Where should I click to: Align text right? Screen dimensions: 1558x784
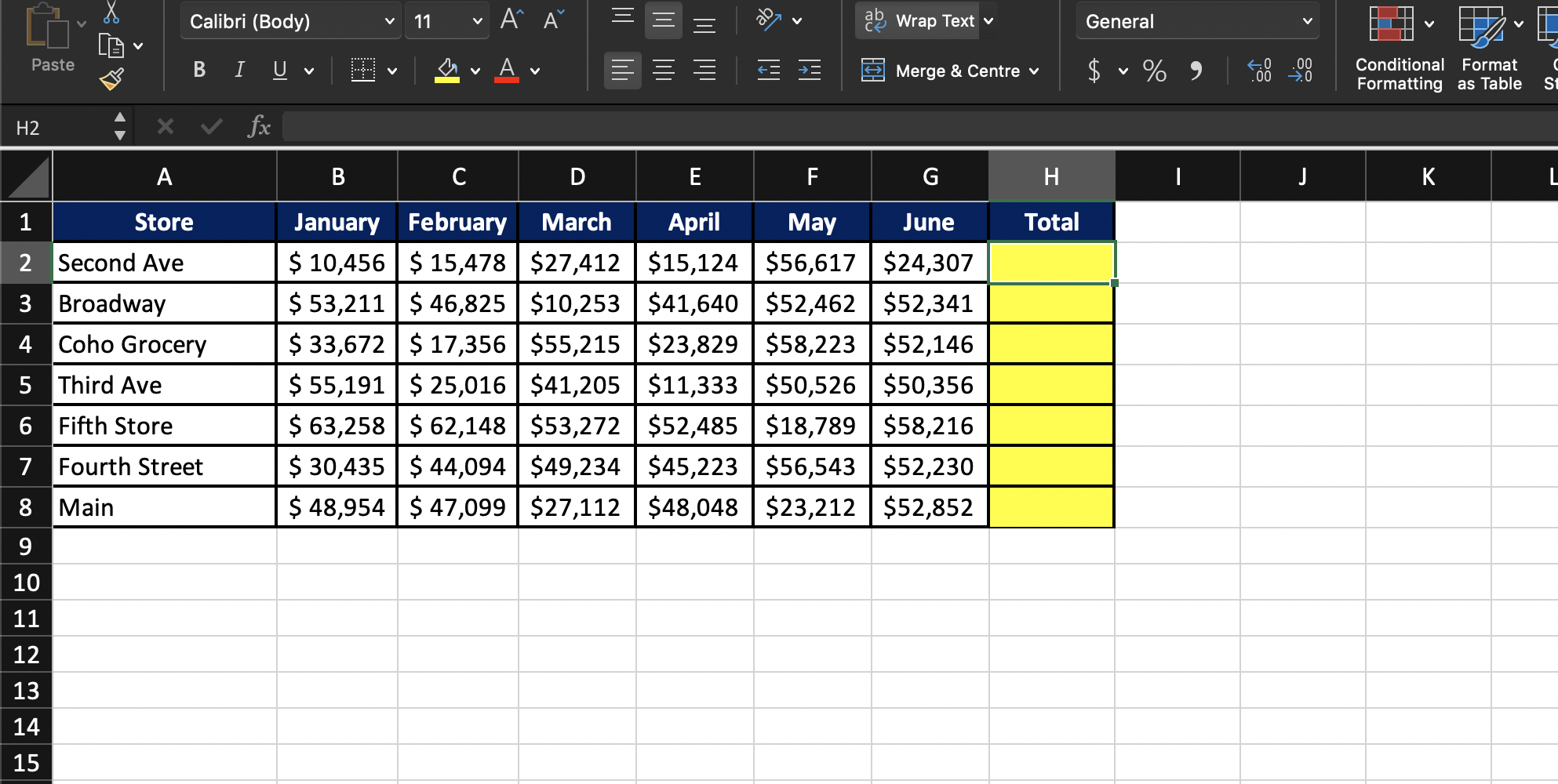(x=704, y=71)
